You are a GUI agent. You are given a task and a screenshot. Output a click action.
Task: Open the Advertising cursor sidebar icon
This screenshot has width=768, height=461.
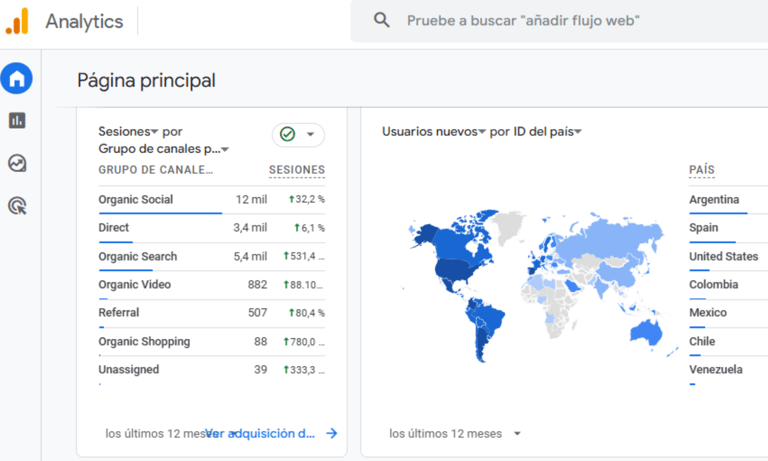[x=17, y=206]
